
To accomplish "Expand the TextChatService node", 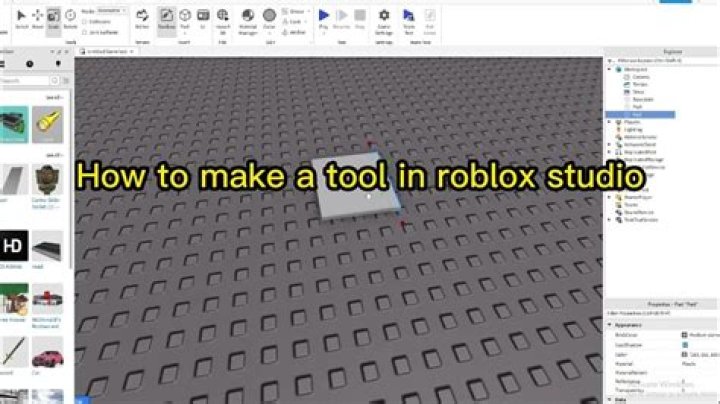I will 610,220.
